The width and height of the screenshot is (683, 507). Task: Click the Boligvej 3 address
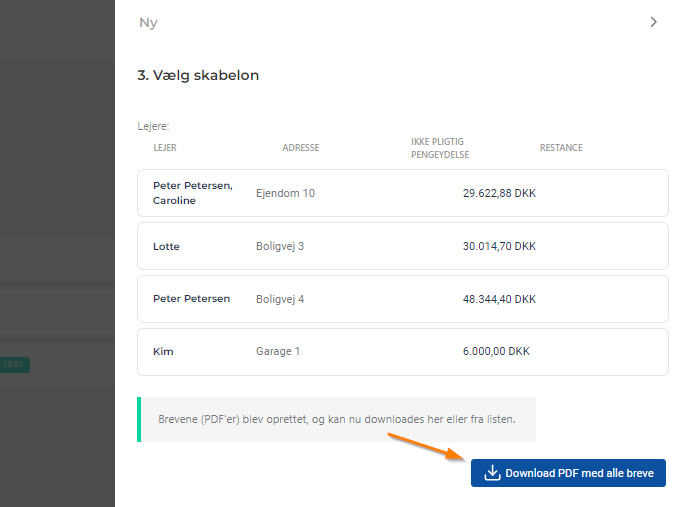[x=280, y=246]
